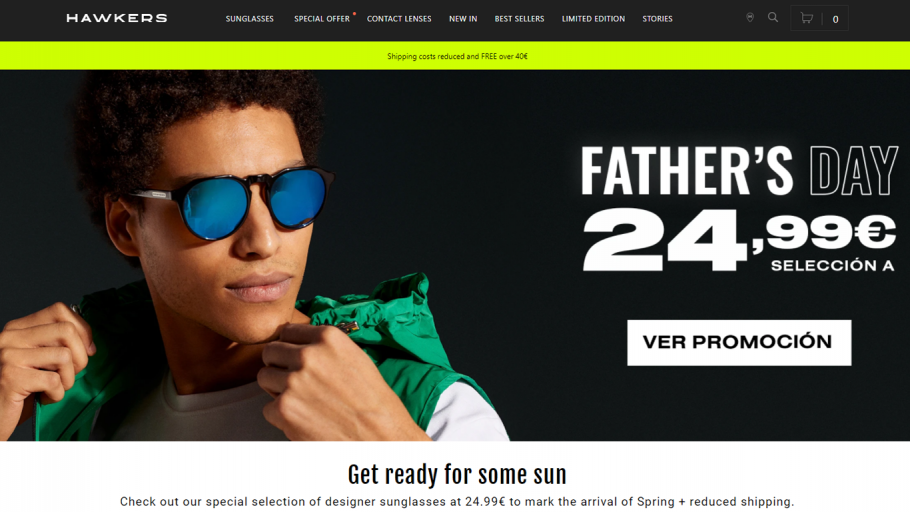Click the red dot on Special Offer
The width and height of the screenshot is (910, 512).
point(353,13)
